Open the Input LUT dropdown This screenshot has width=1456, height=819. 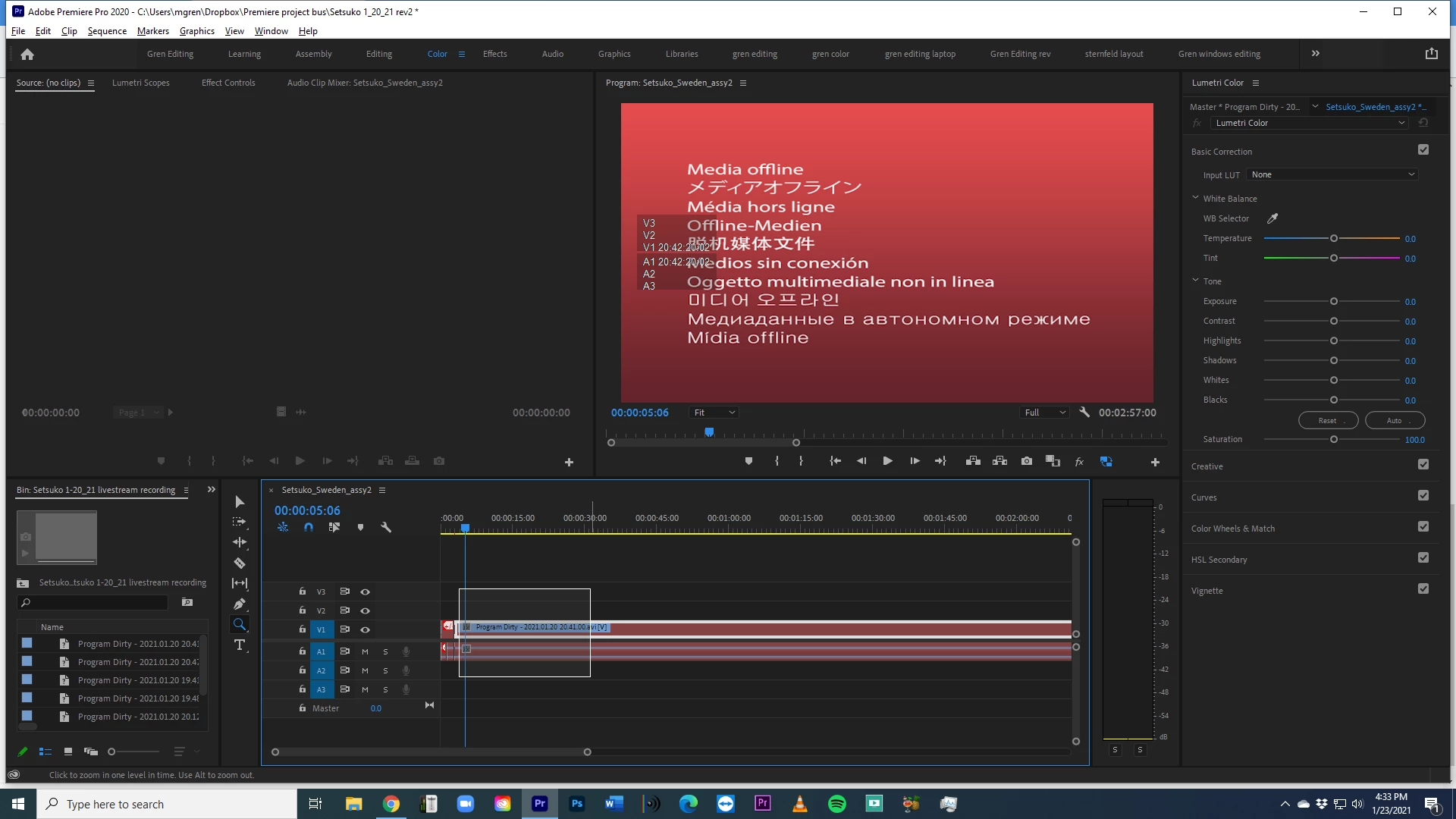[1332, 175]
